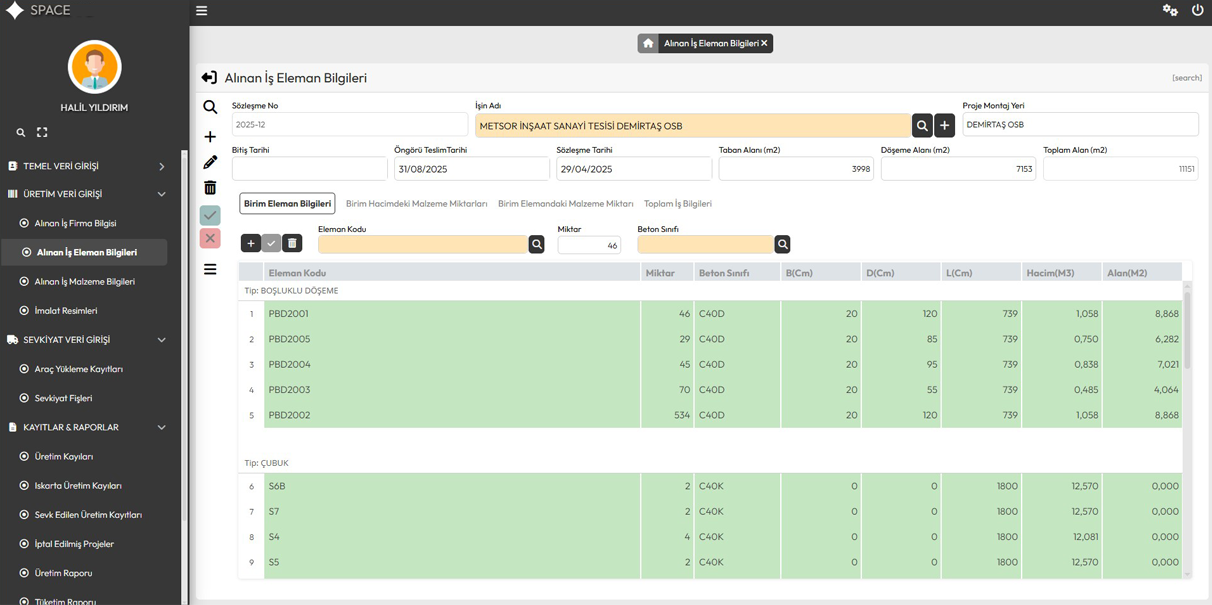1212x605 pixels.
Task: Click the pencil edit icon
Action: point(210,162)
